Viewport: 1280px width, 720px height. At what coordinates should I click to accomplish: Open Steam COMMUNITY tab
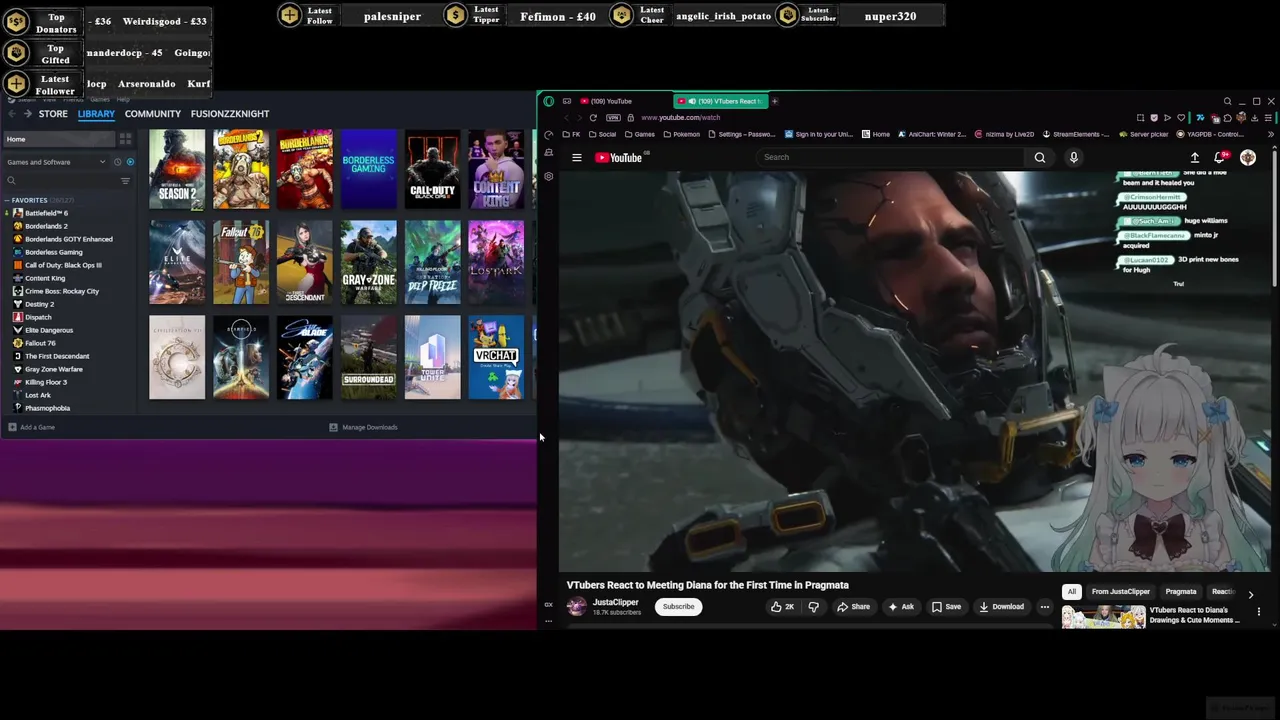click(x=153, y=114)
